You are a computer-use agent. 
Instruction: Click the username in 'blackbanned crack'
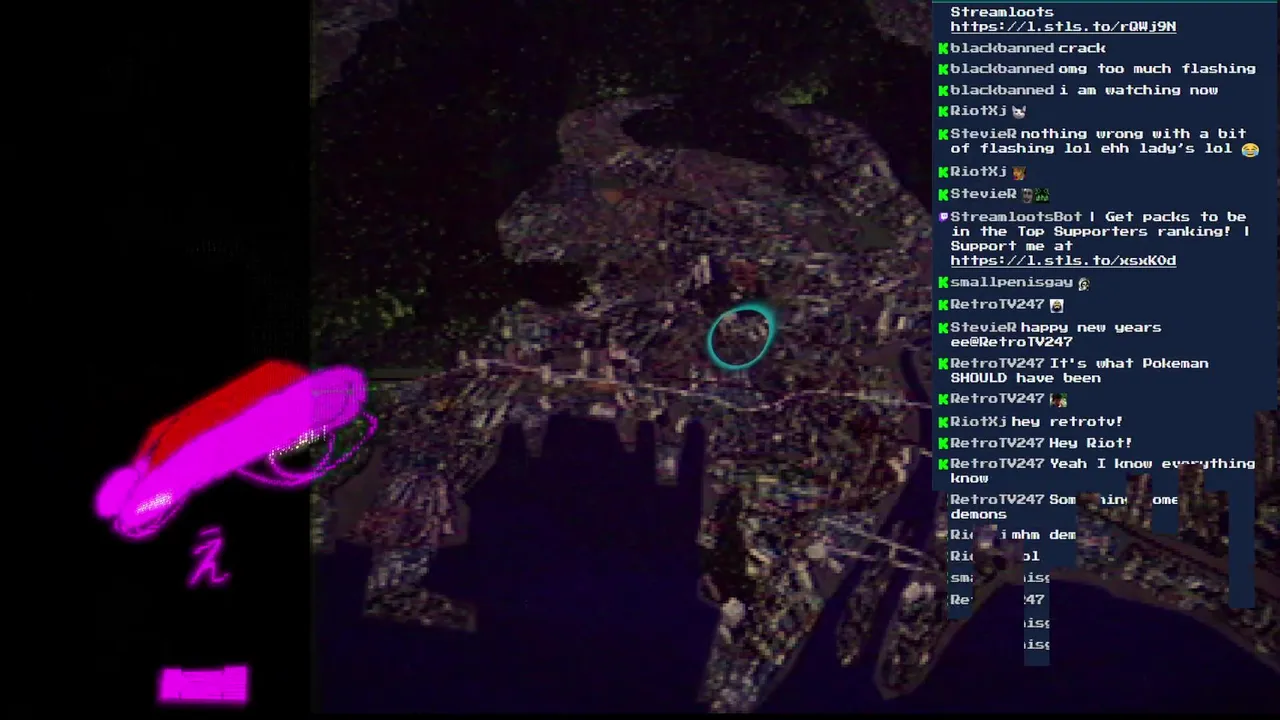1002,48
